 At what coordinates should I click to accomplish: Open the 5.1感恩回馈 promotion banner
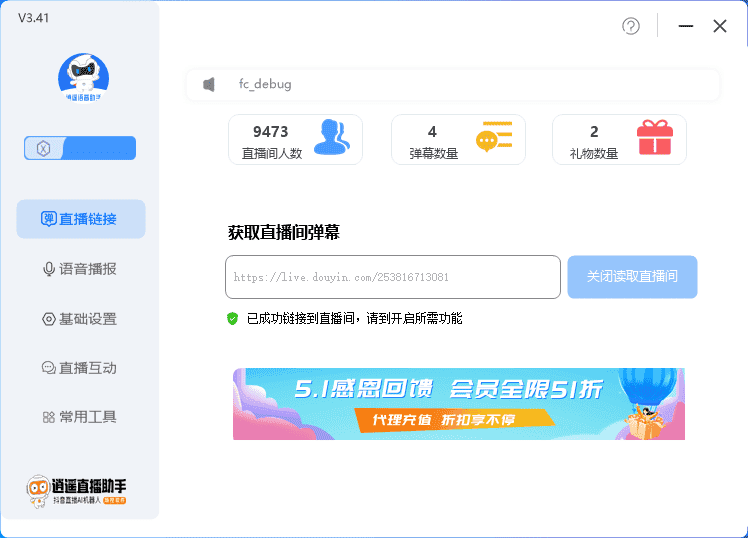click(x=459, y=404)
